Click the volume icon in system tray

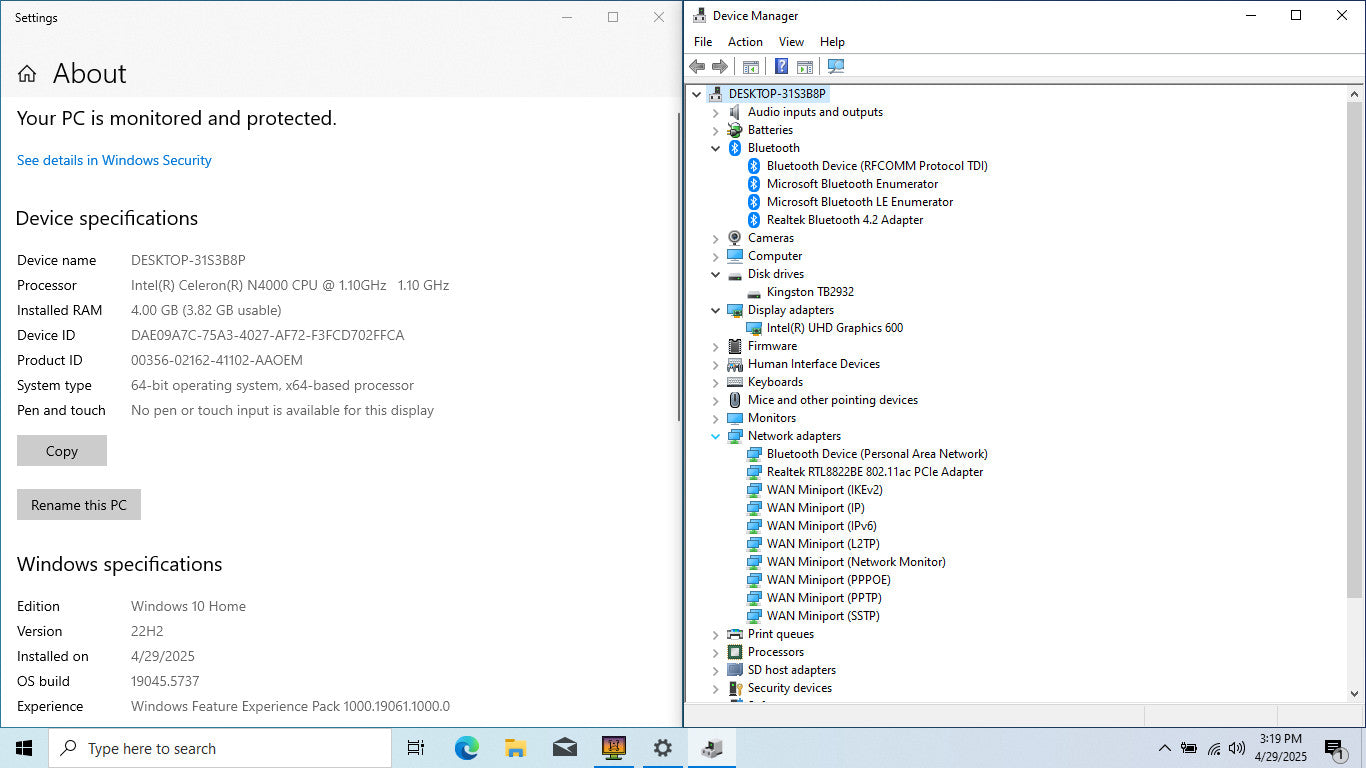point(1237,748)
